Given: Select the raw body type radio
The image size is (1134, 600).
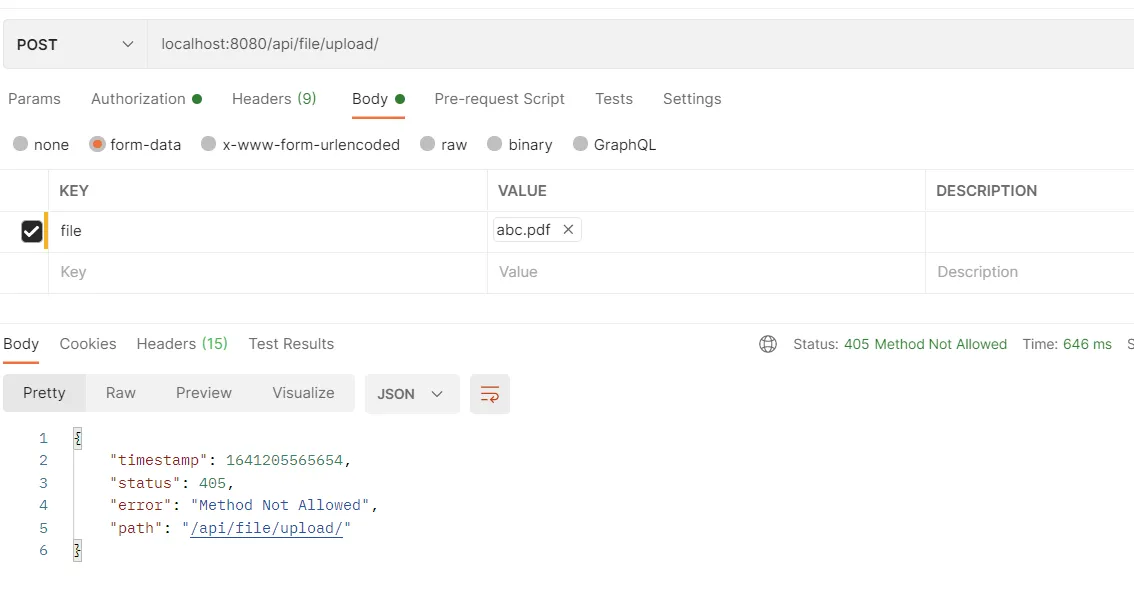Looking at the screenshot, I should (428, 144).
